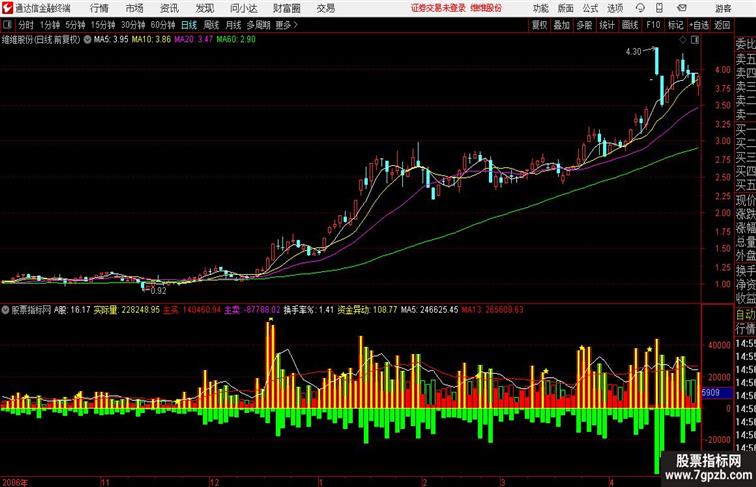The width and height of the screenshot is (756, 487).
Task: Click the MA5: 246625.45 volume readout
Action: 430,310
